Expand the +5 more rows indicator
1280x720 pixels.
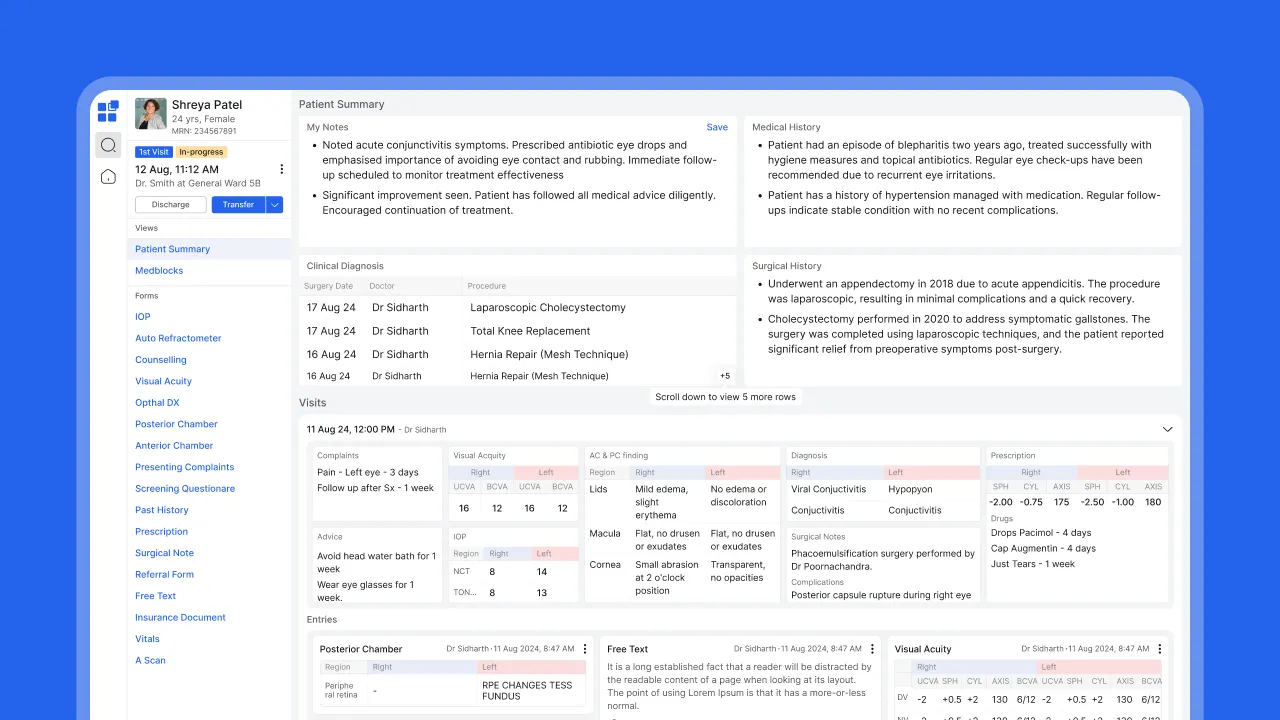tap(724, 376)
